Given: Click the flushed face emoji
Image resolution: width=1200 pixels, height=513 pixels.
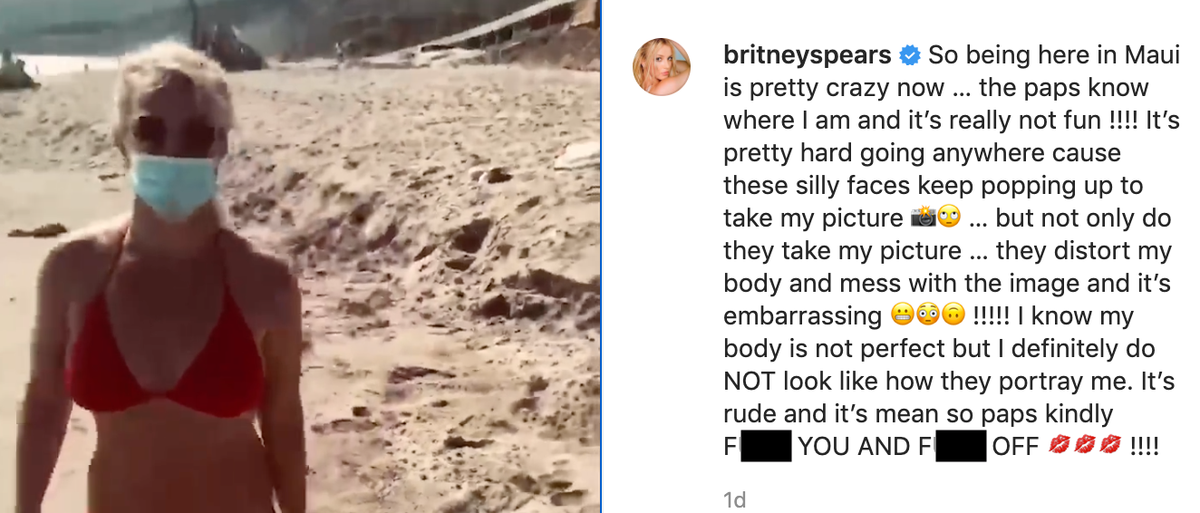Looking at the screenshot, I should [926, 316].
